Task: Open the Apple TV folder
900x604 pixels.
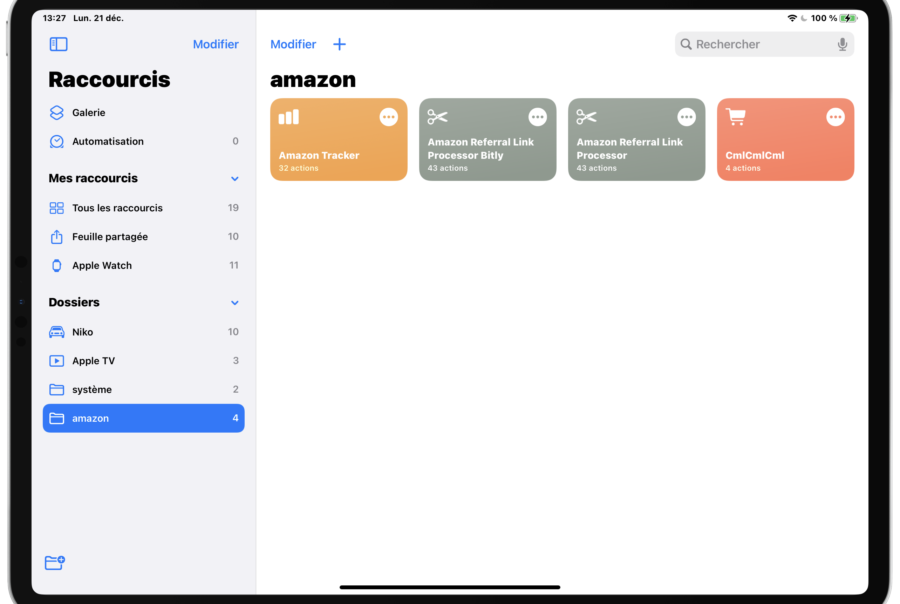Action: click(143, 361)
